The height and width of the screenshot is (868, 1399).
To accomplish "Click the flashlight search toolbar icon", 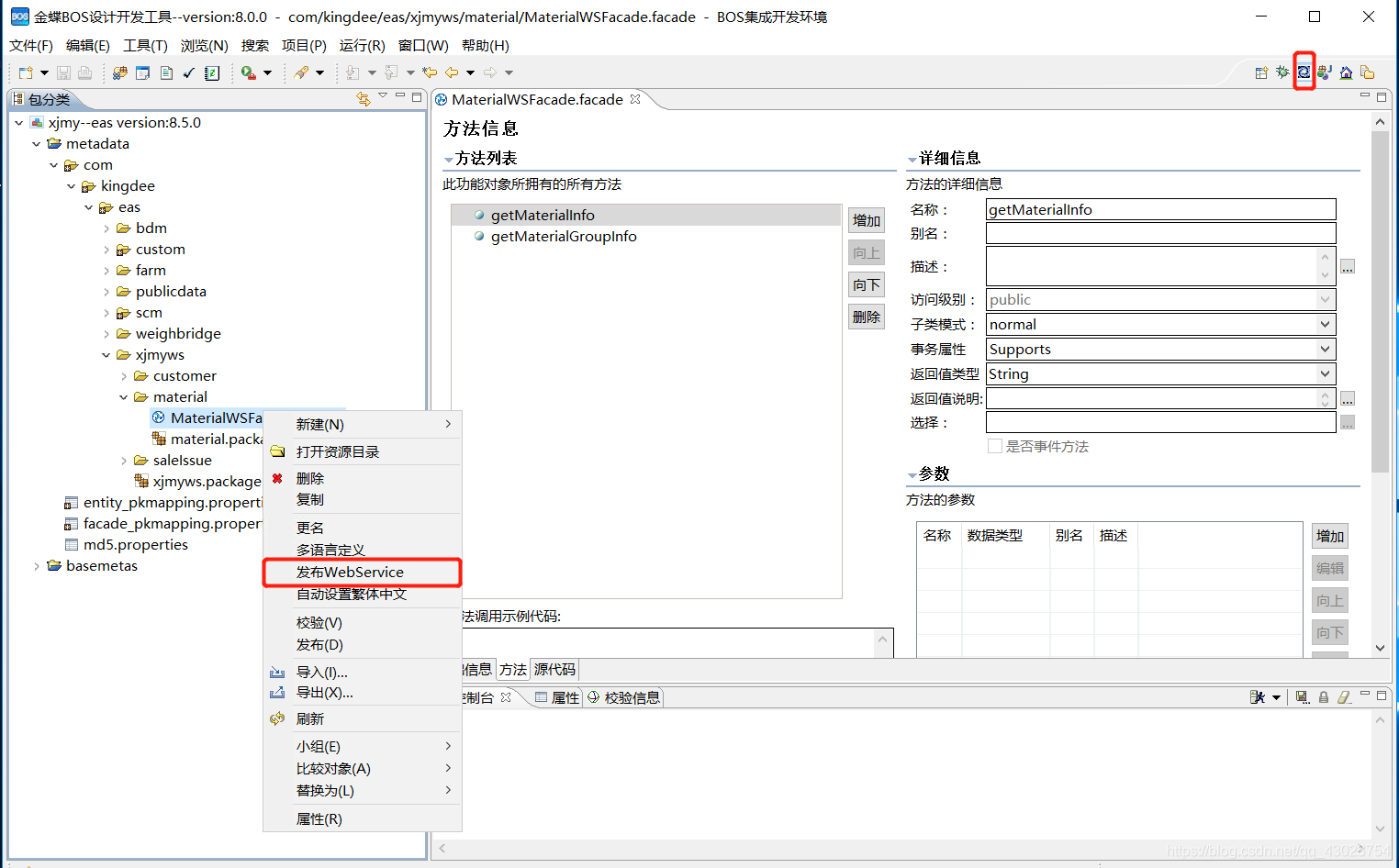I will point(301,72).
